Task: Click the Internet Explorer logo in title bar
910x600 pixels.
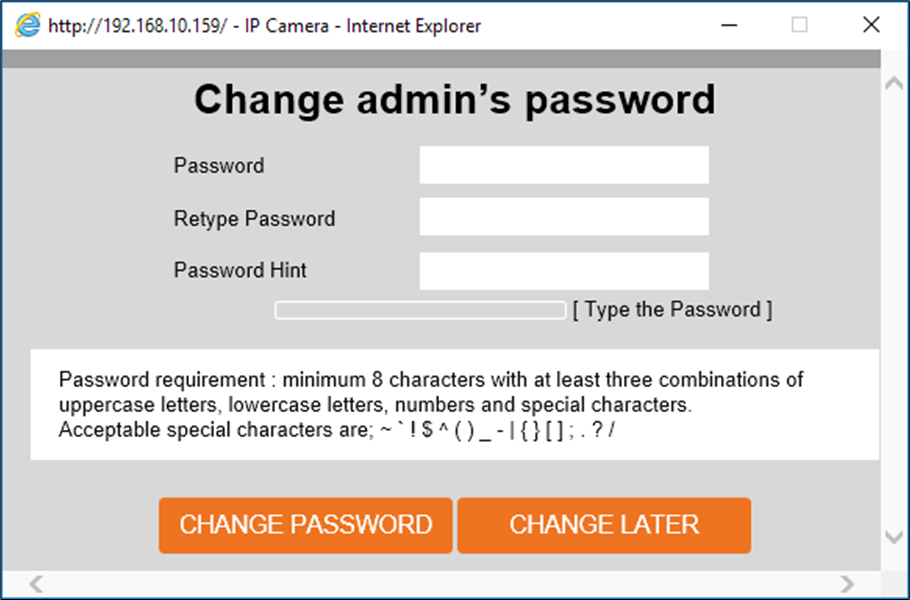Action: 28,26
